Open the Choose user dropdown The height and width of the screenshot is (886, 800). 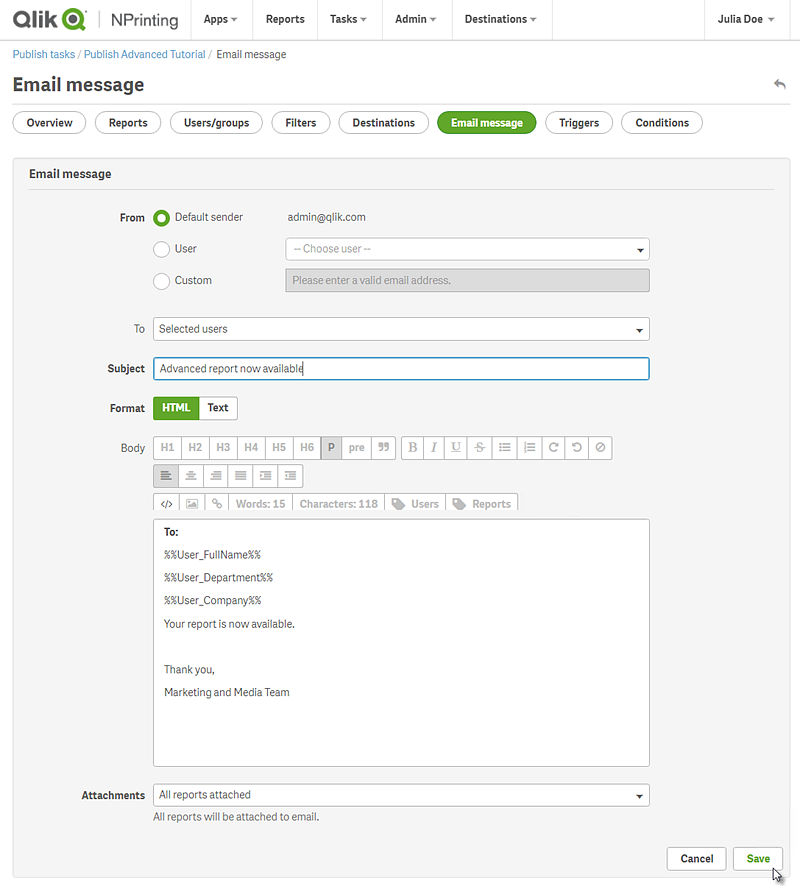[x=467, y=249]
